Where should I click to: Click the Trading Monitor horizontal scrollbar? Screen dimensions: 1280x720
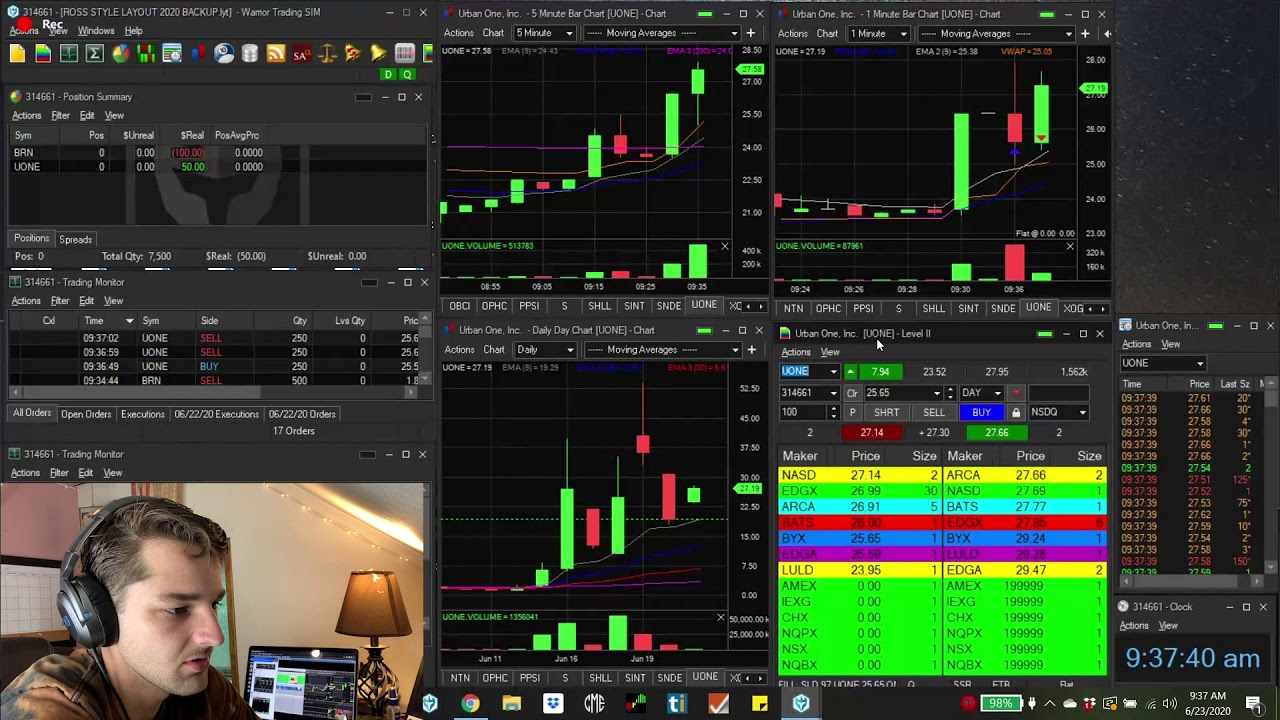(213, 392)
